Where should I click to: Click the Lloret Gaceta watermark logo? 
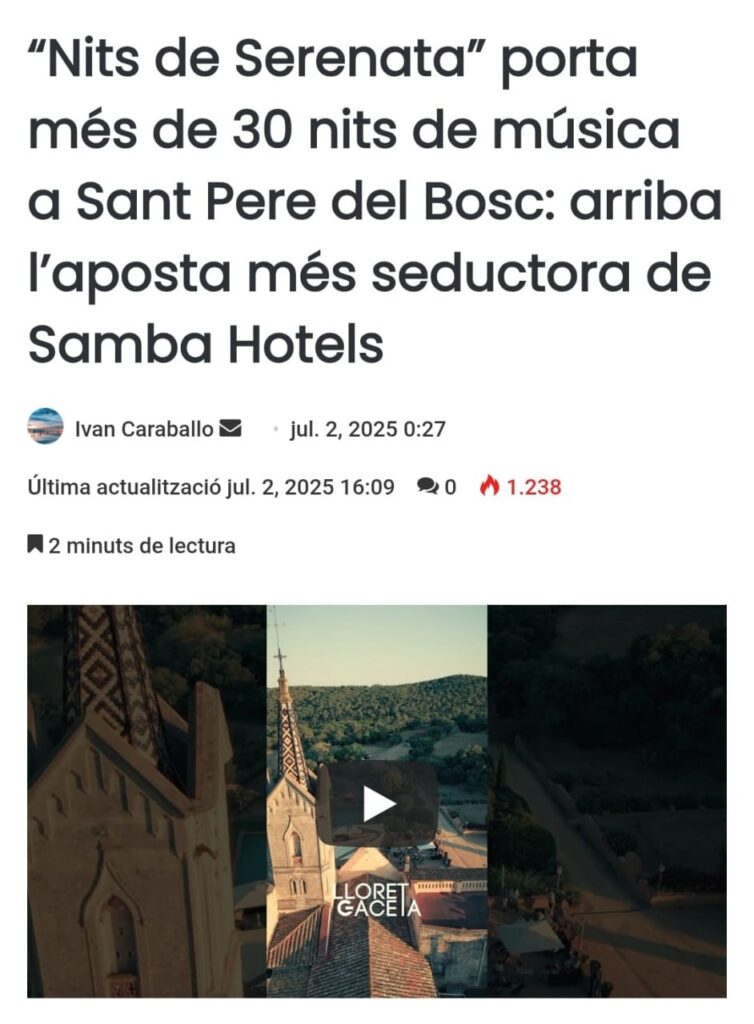point(377,900)
